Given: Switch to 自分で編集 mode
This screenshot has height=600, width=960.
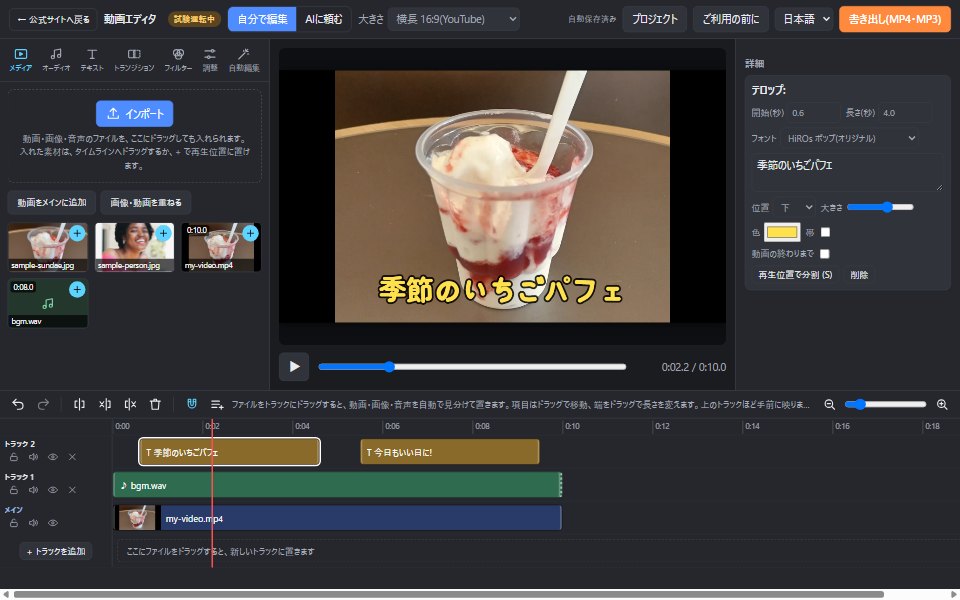Looking at the screenshot, I should pyautogui.click(x=262, y=19).
